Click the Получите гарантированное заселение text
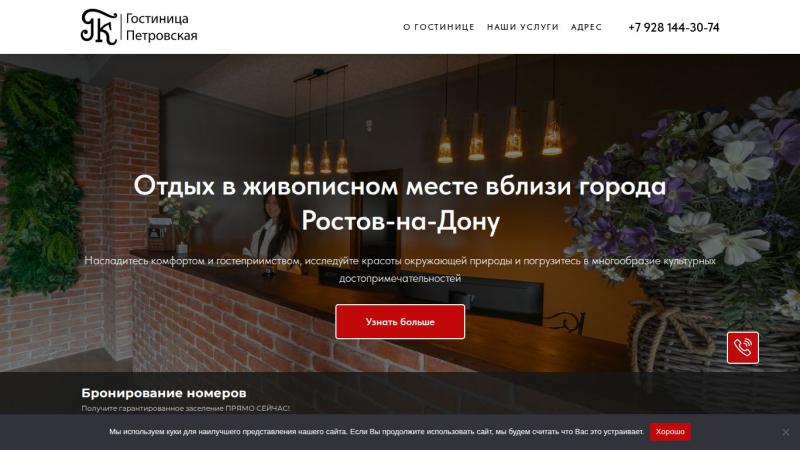Image resolution: width=800 pixels, height=450 pixels. pos(186,408)
